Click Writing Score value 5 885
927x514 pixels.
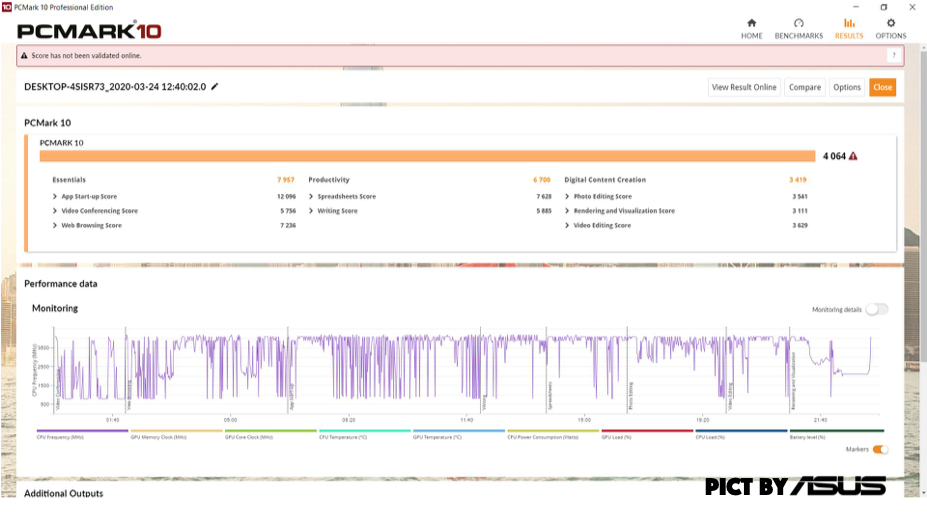(544, 211)
